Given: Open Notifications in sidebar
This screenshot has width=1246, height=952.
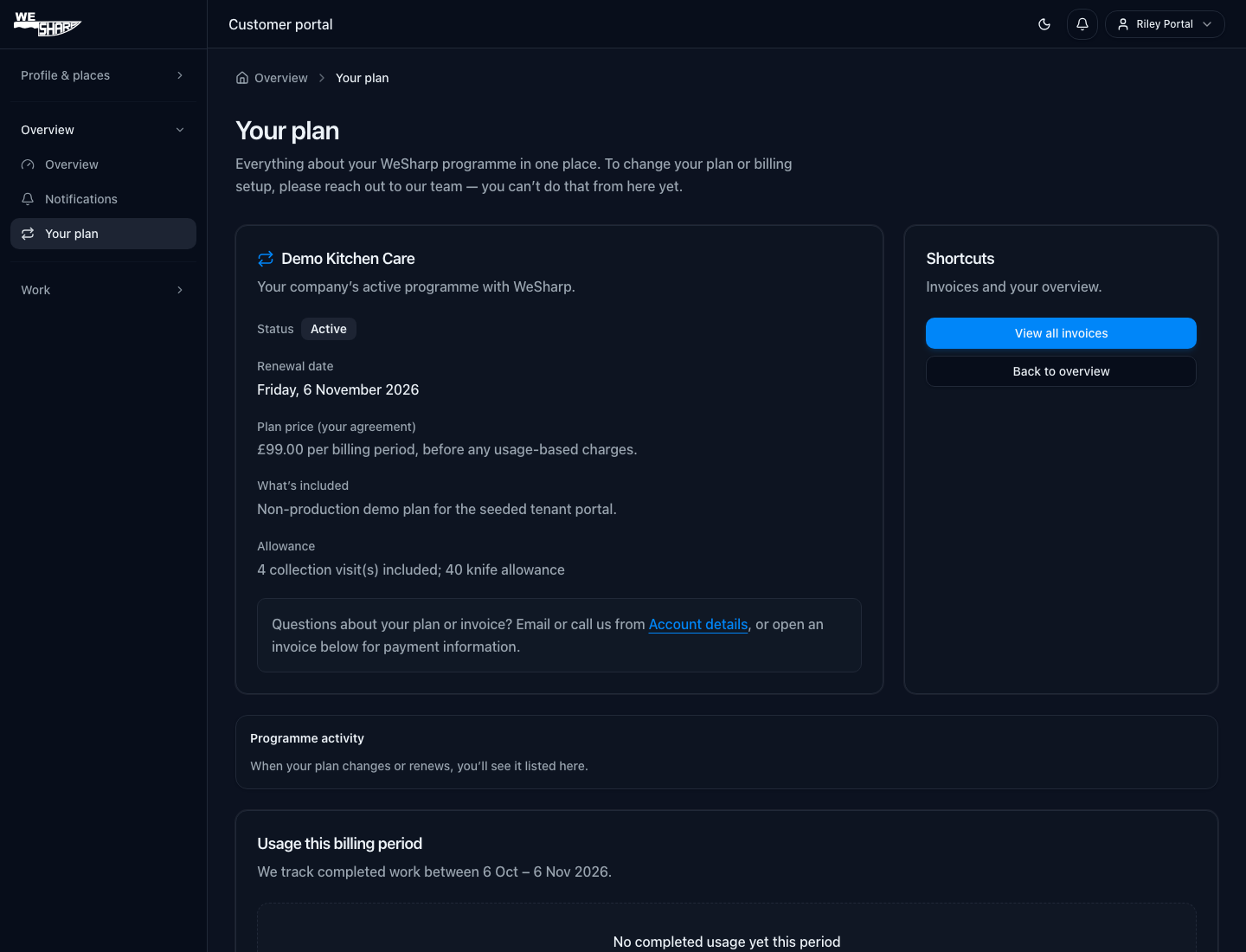Looking at the screenshot, I should pos(103,199).
